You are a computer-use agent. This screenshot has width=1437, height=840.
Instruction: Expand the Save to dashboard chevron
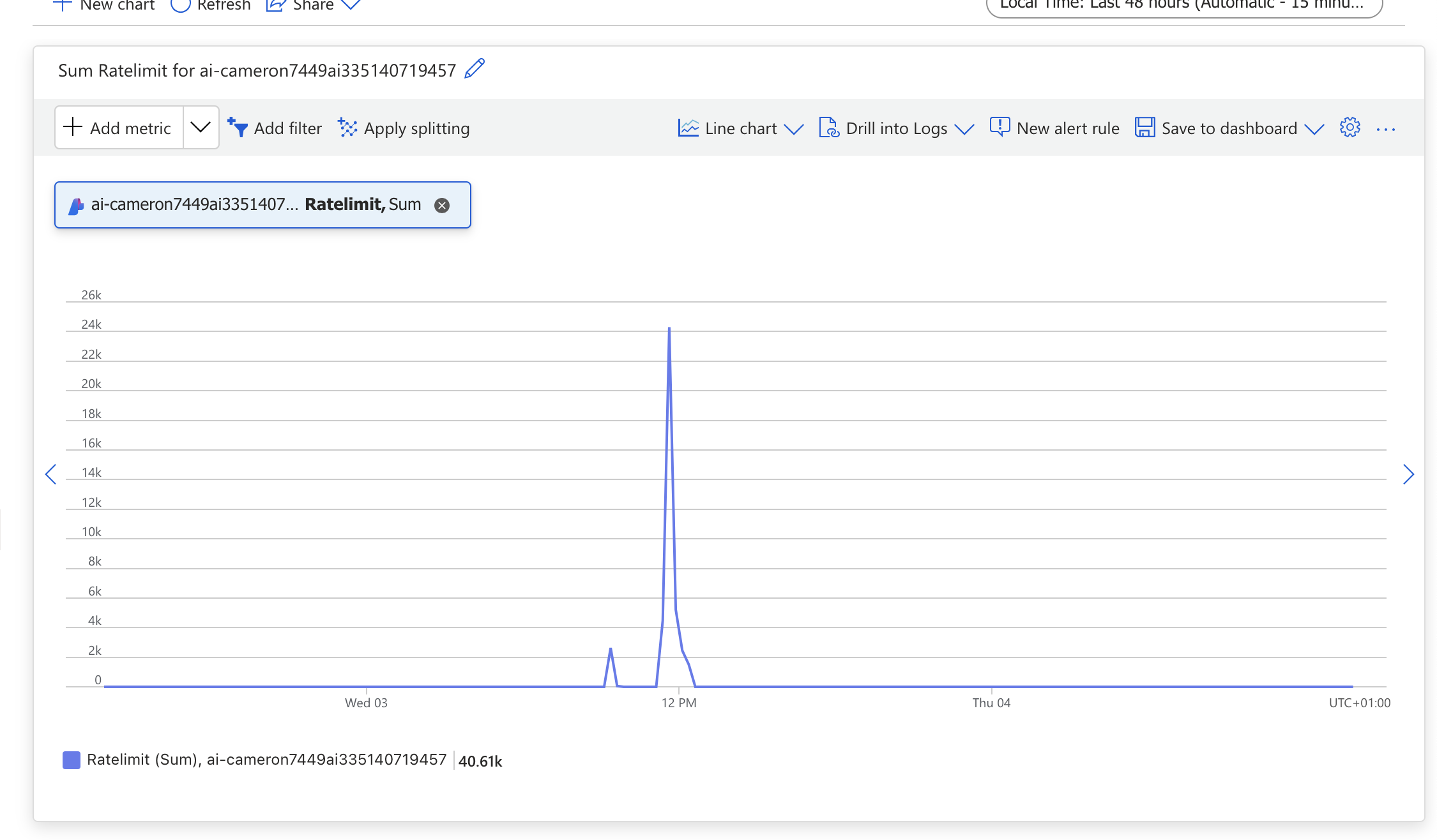coord(1314,129)
